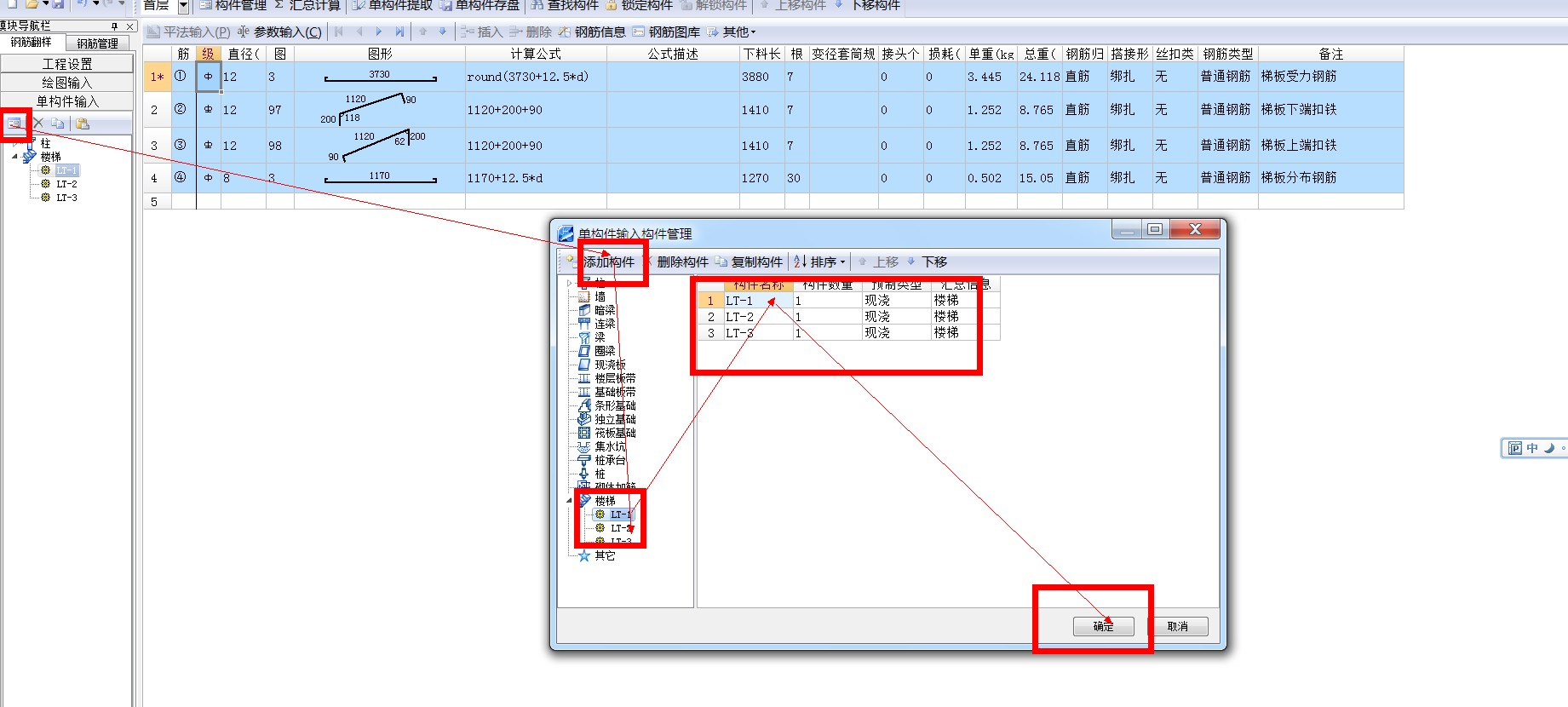1568x707 pixels.
Task: Click formula cell round(3730+12.5*d)
Action: pyautogui.click(x=536, y=77)
